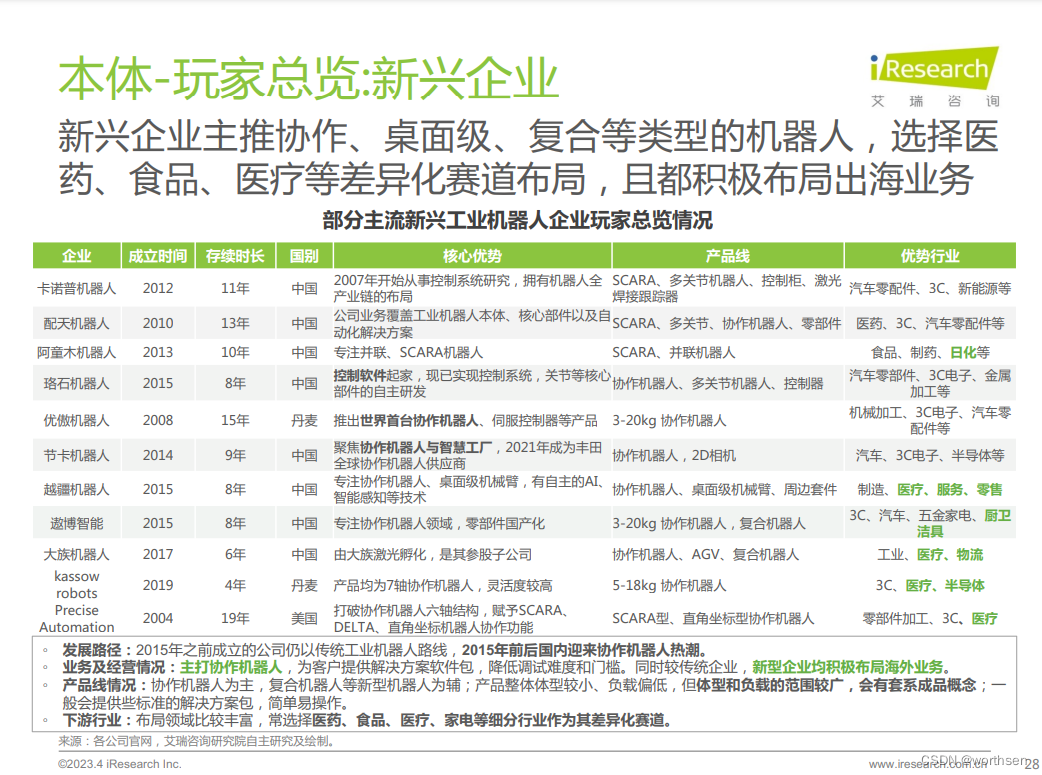Viewport: 1042px width, 775px height.
Task: Click the 产品线 column header
Action: 728,256
